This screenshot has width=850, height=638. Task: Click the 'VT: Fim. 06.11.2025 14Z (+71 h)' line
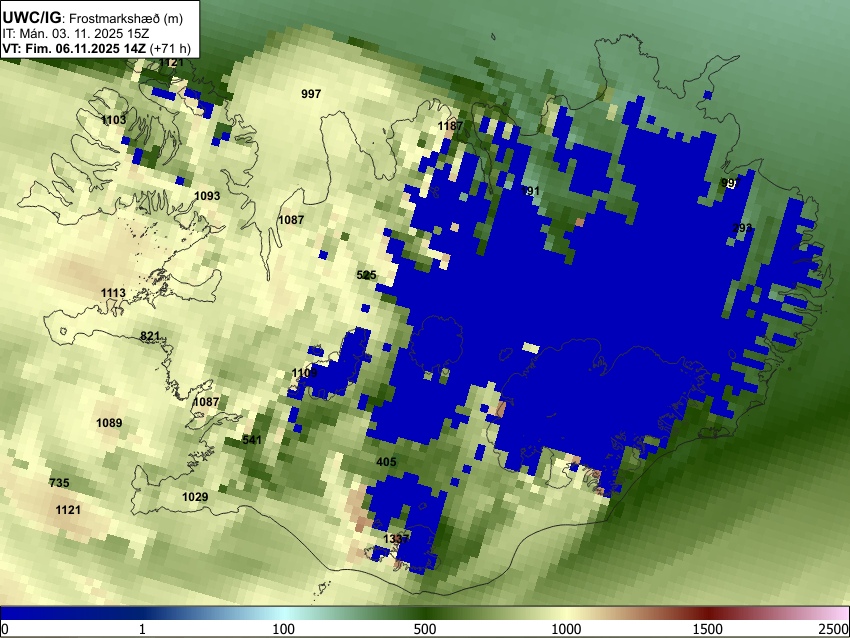coord(96,48)
